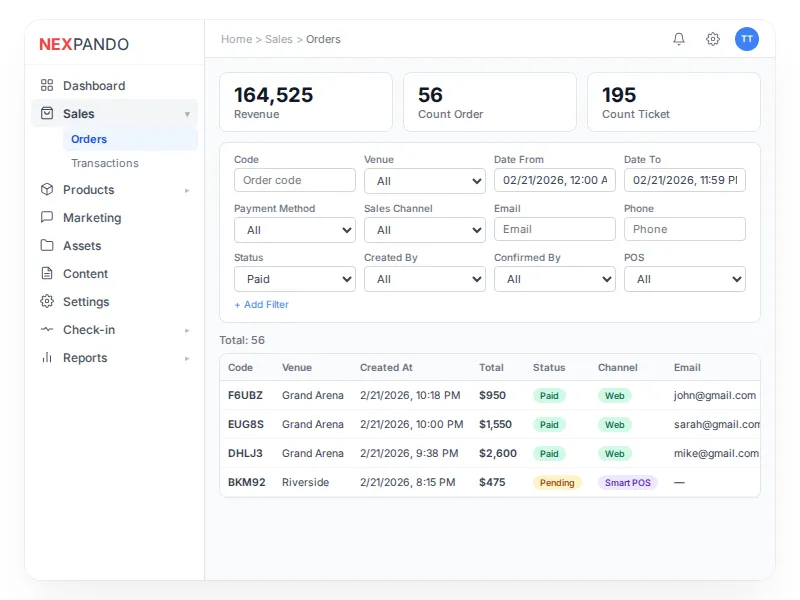This screenshot has height=600, width=800.
Task: Open the Confirmed By dropdown
Action: [x=555, y=279]
